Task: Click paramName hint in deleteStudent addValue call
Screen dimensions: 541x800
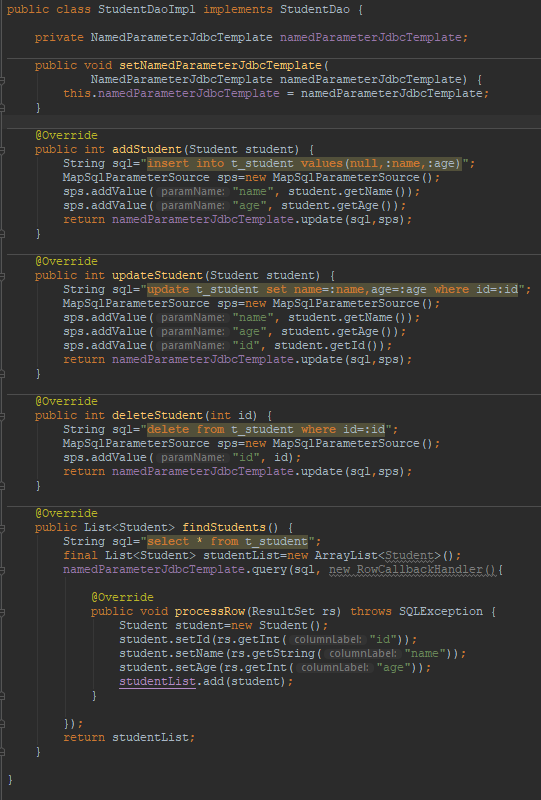Action: pos(192,457)
